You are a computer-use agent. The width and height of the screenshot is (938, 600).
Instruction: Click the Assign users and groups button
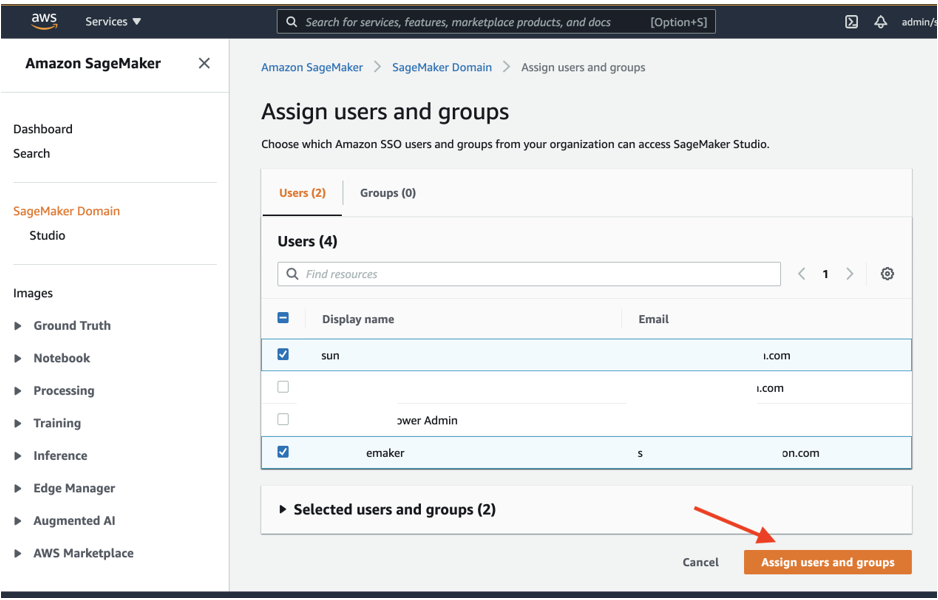828,562
